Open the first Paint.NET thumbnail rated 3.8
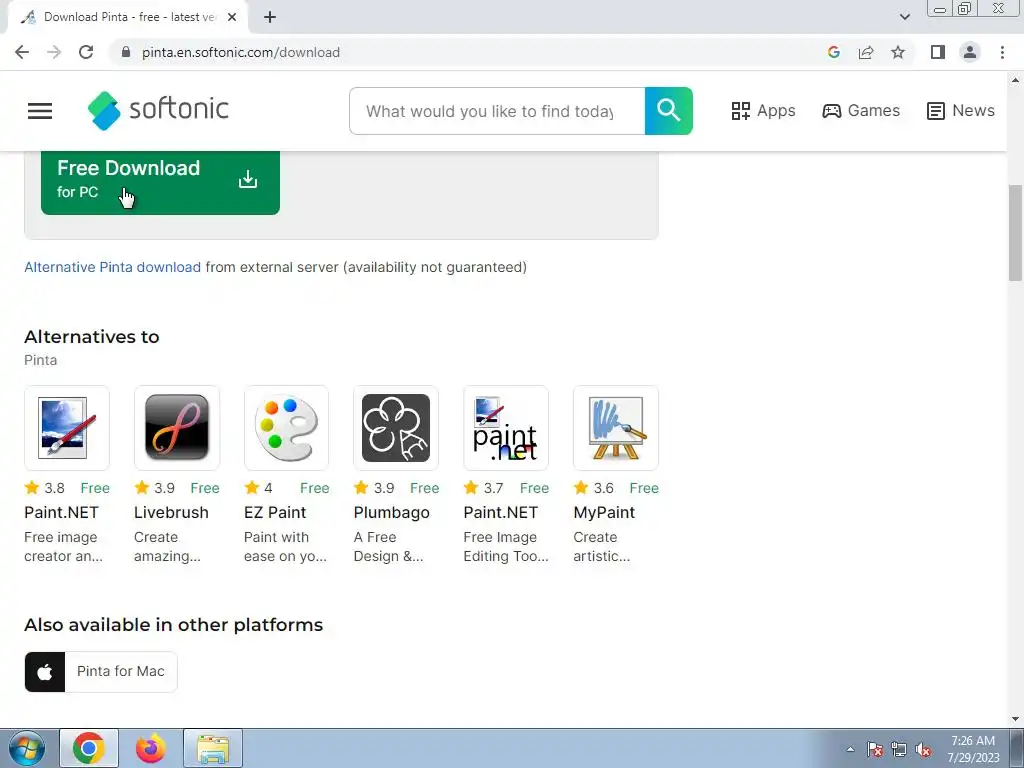 [67, 428]
